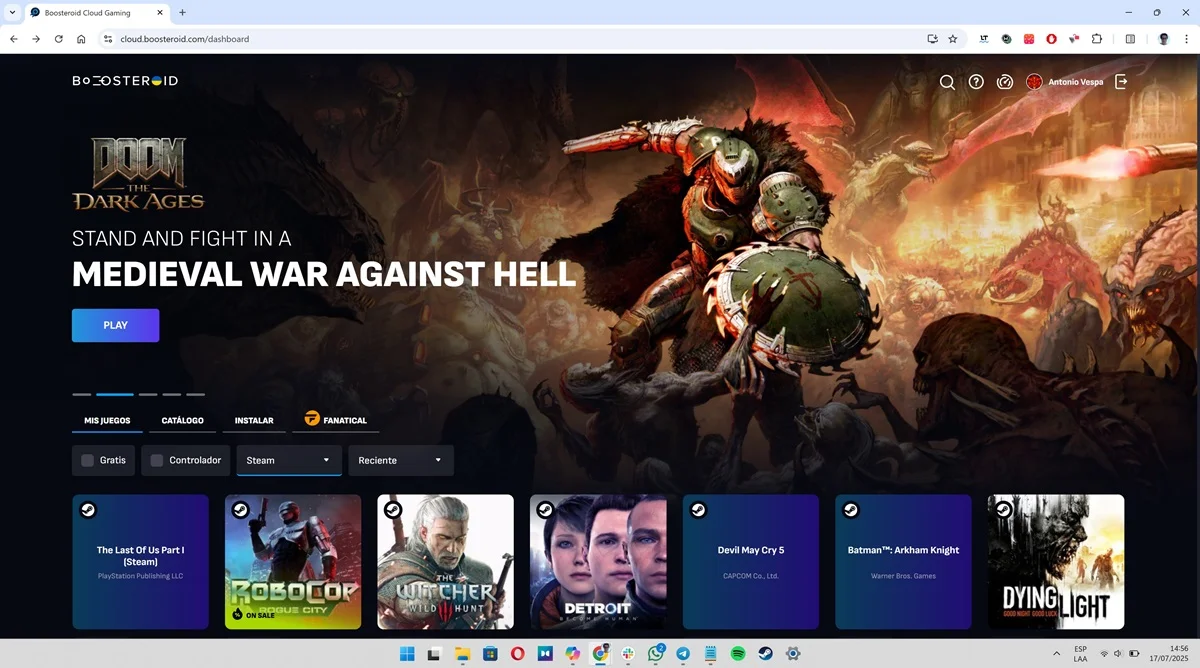Click the help question mark icon

(x=976, y=82)
